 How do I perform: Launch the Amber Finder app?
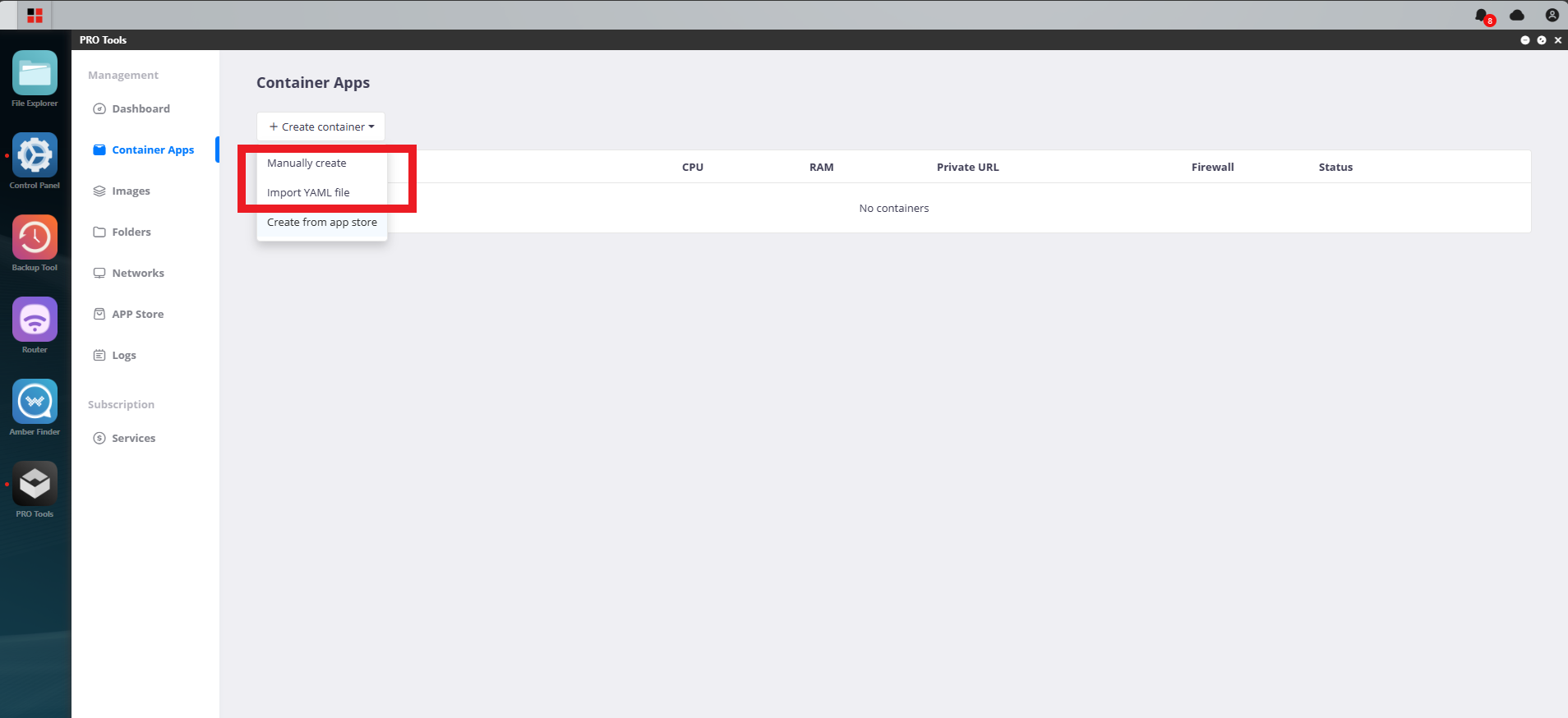(35, 402)
